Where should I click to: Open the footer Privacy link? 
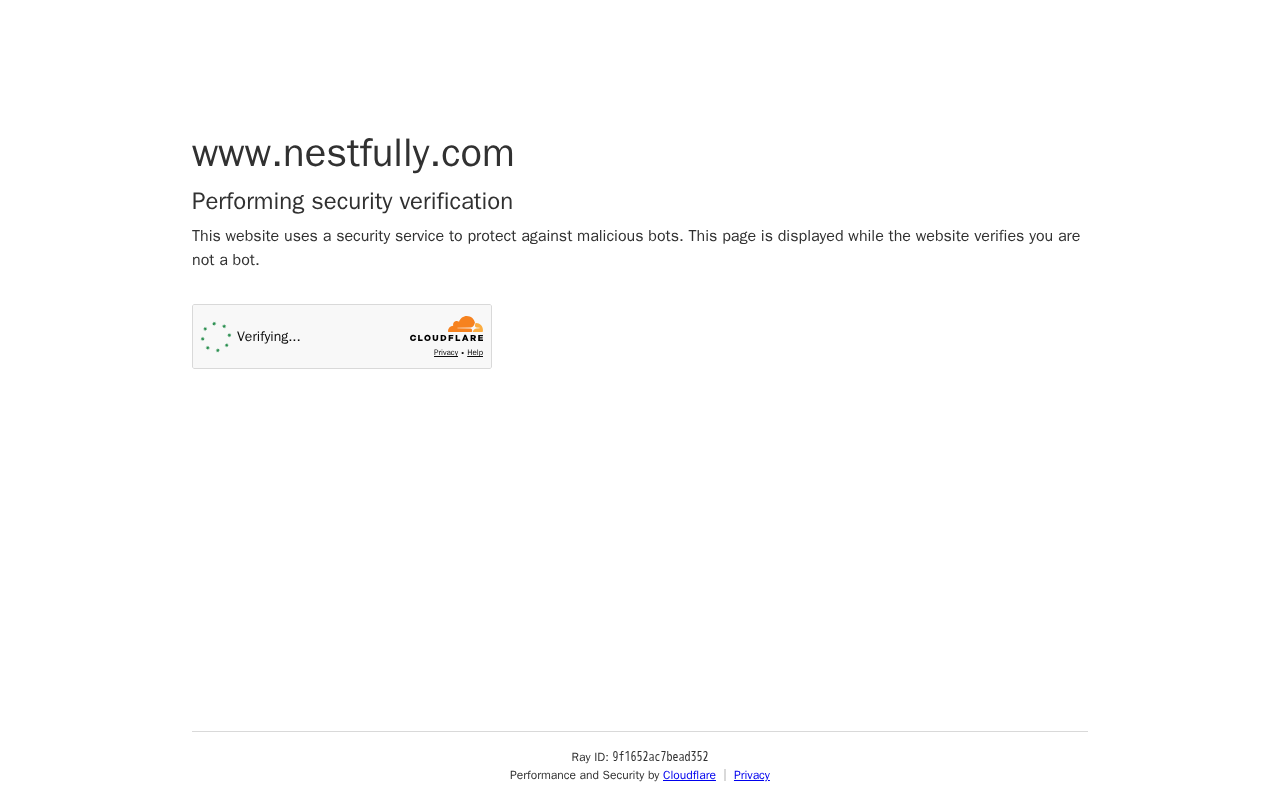[752, 775]
